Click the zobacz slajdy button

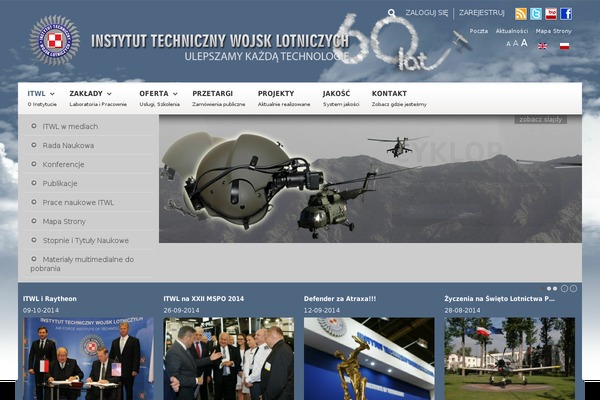tap(540, 119)
